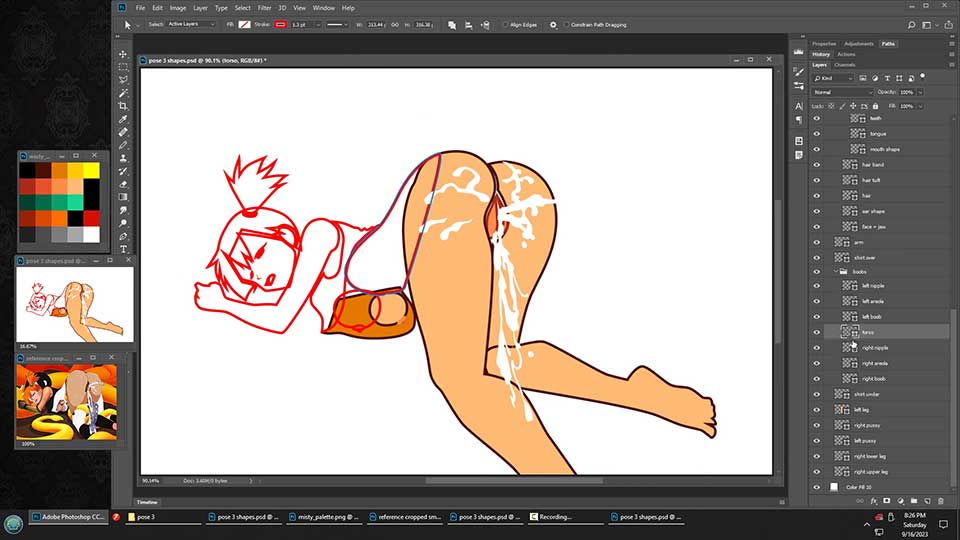Viewport: 960px width, 540px height.
Task: Pick the yellow swatch in palette window
Action: 91,171
